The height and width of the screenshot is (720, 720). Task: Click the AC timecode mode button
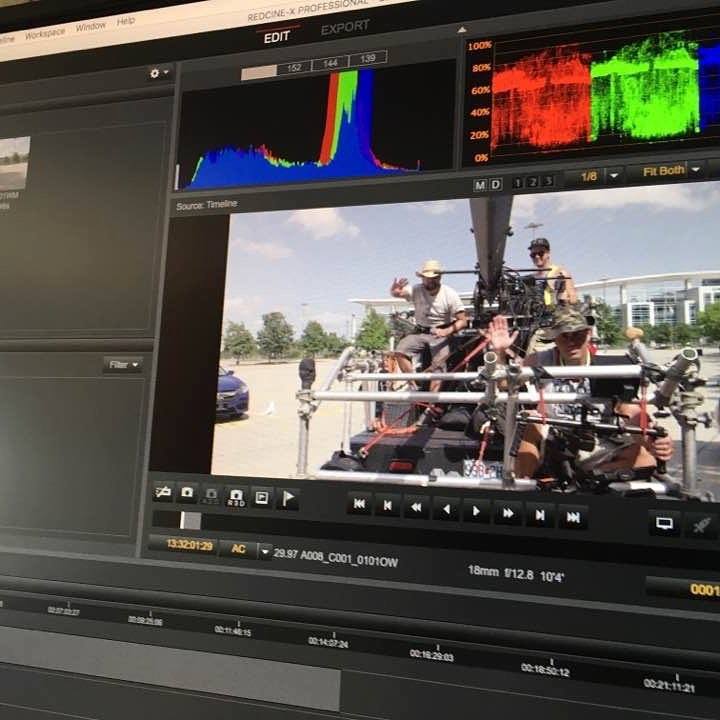click(x=239, y=549)
